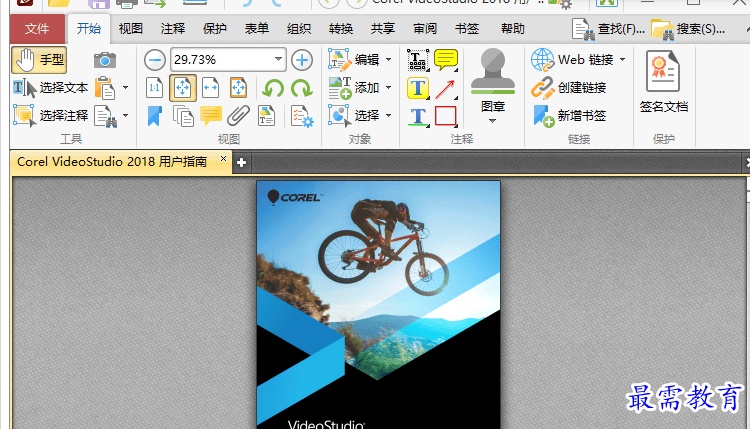Expand the Edit dropdown arrow
The width and height of the screenshot is (750, 429).
tap(388, 60)
